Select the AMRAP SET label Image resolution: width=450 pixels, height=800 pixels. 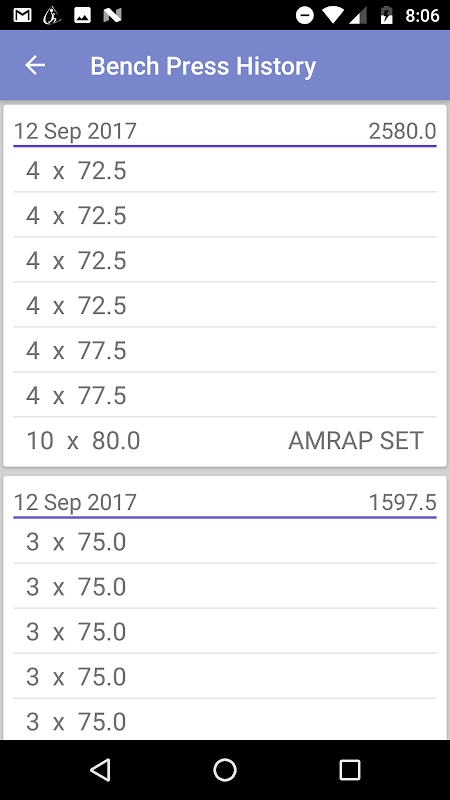pos(356,440)
